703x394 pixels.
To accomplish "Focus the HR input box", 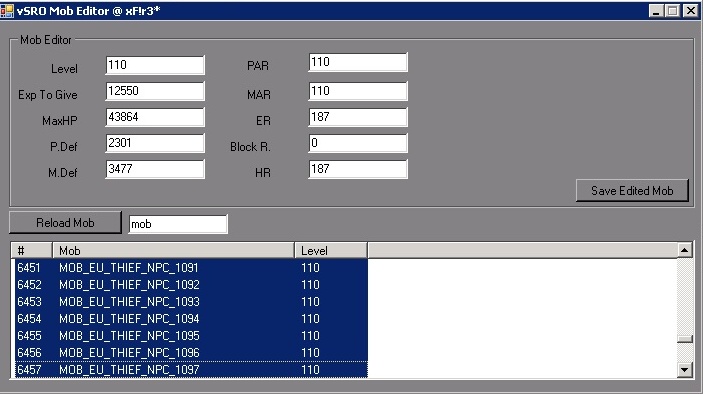I will pyautogui.click(x=358, y=169).
